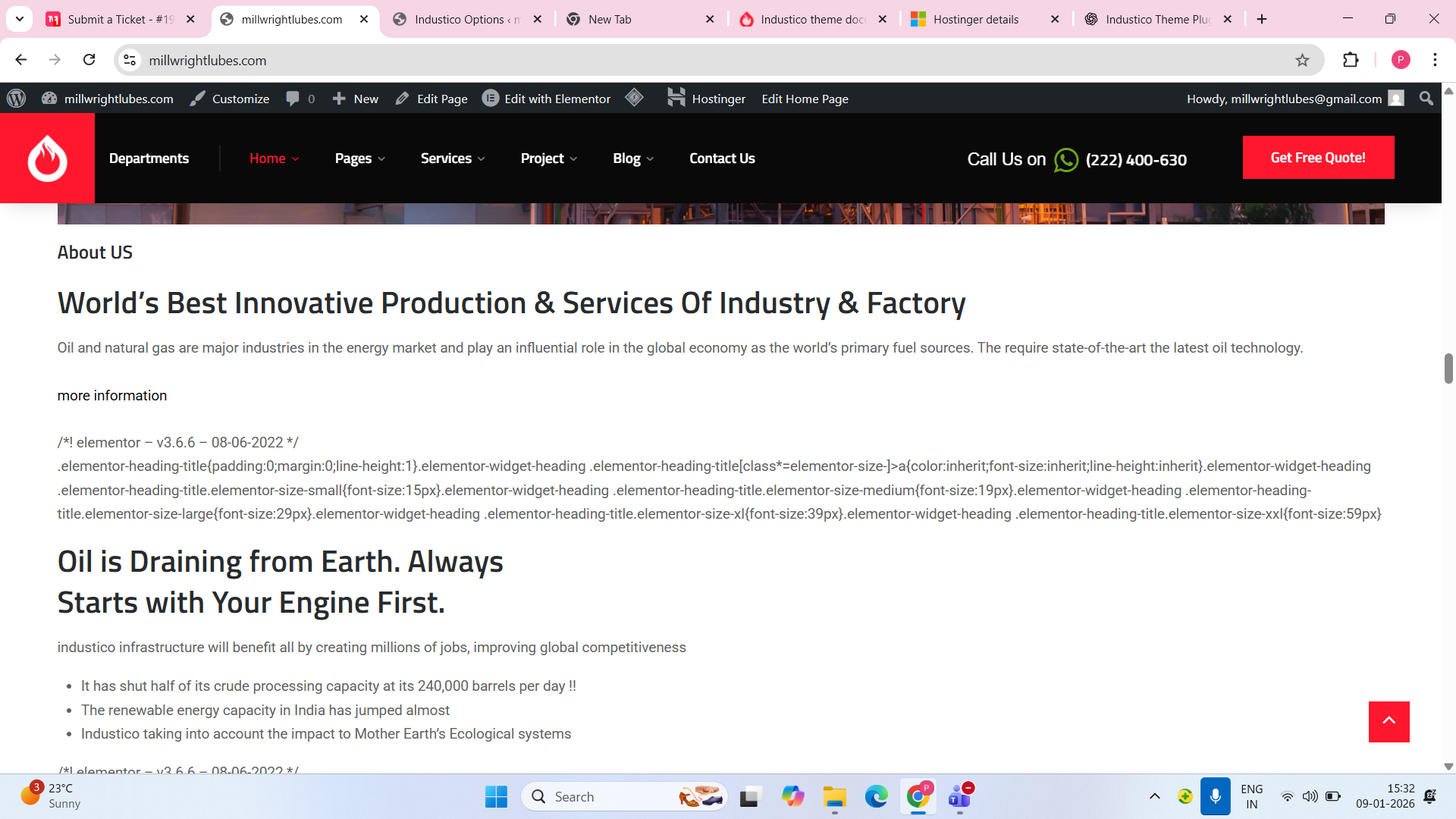Open the comments bubble icon
The width and height of the screenshot is (1456, 819).
(293, 99)
